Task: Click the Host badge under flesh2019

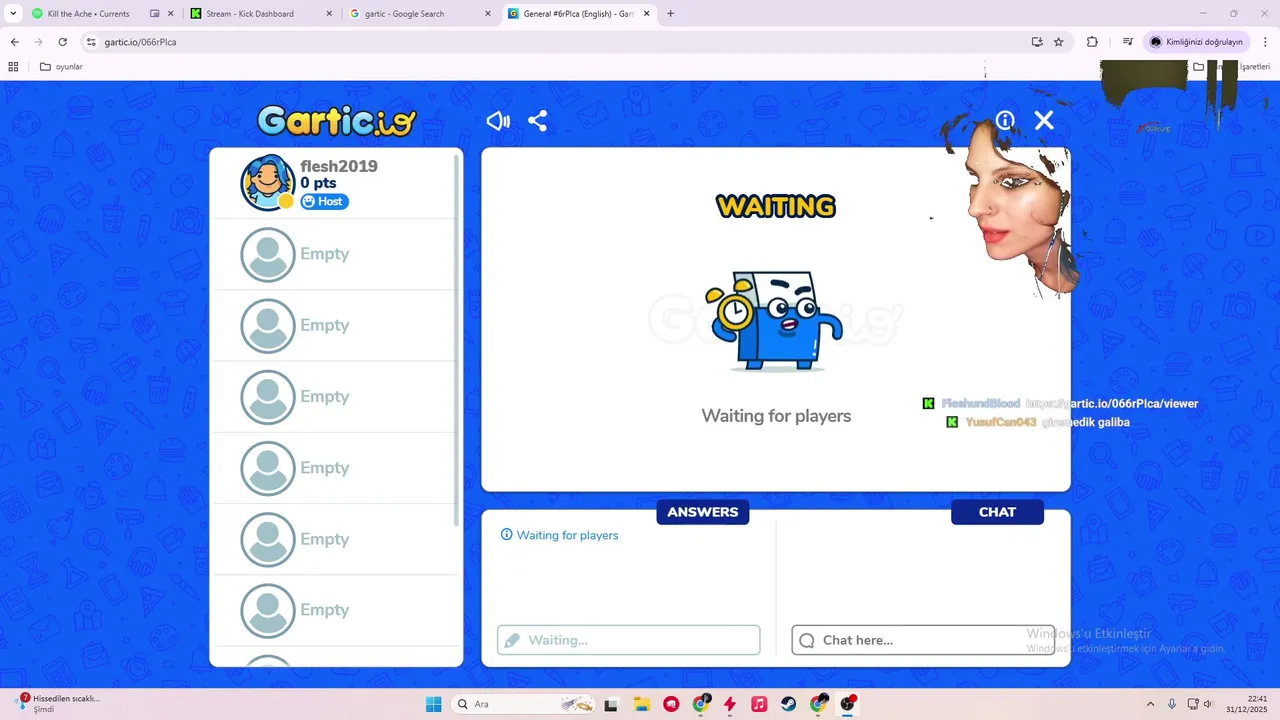Action: click(324, 201)
